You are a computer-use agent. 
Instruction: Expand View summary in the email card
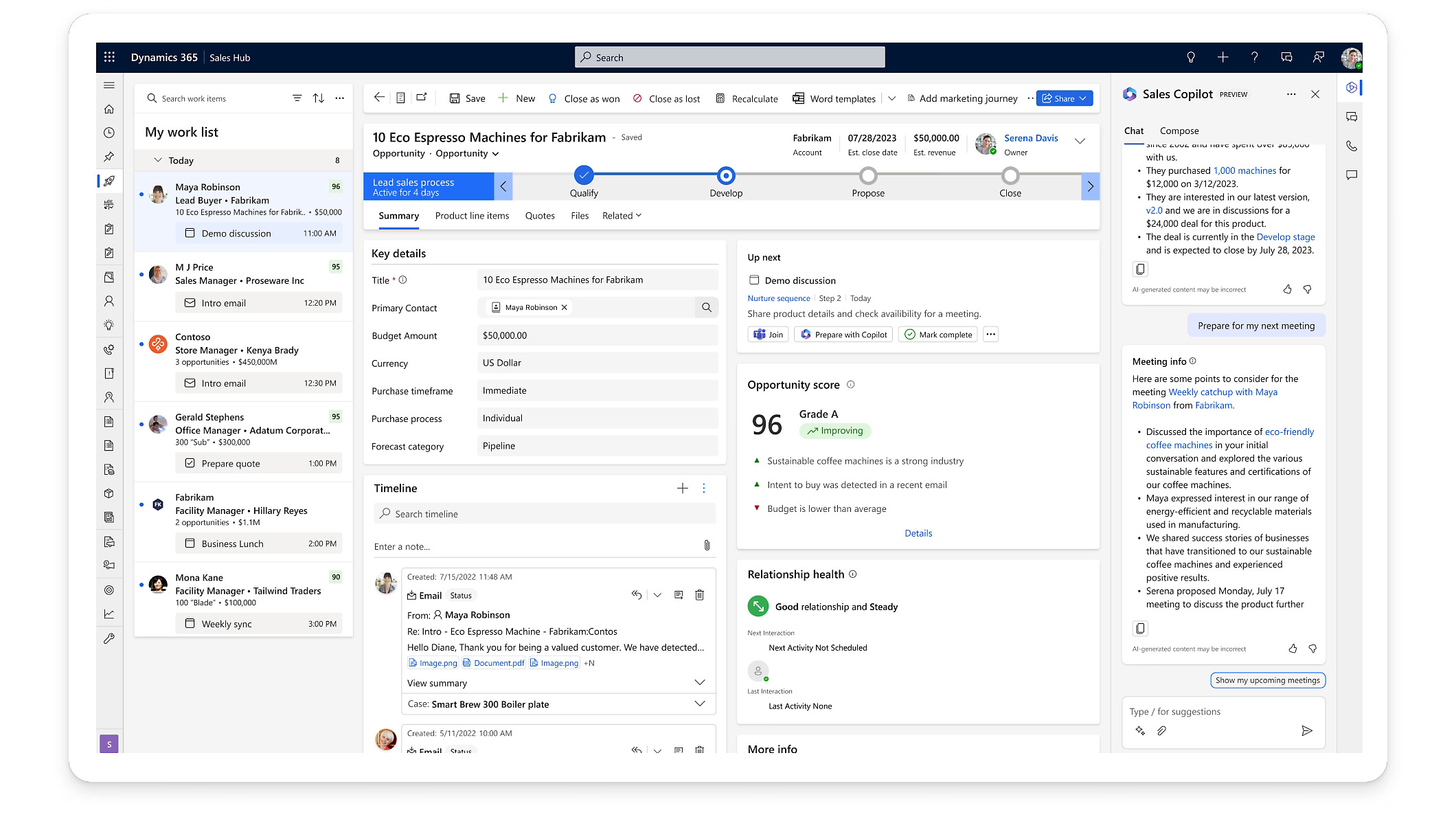point(700,682)
